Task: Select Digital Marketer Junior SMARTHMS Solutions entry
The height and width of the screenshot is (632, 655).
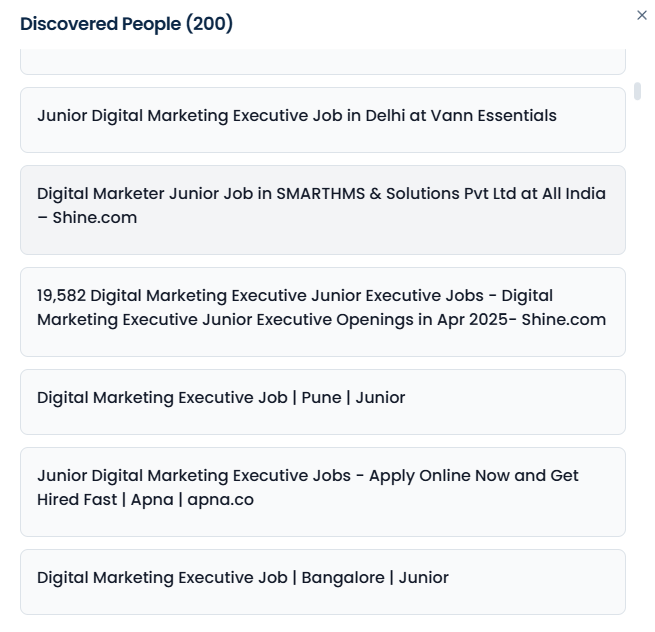Action: 322,210
